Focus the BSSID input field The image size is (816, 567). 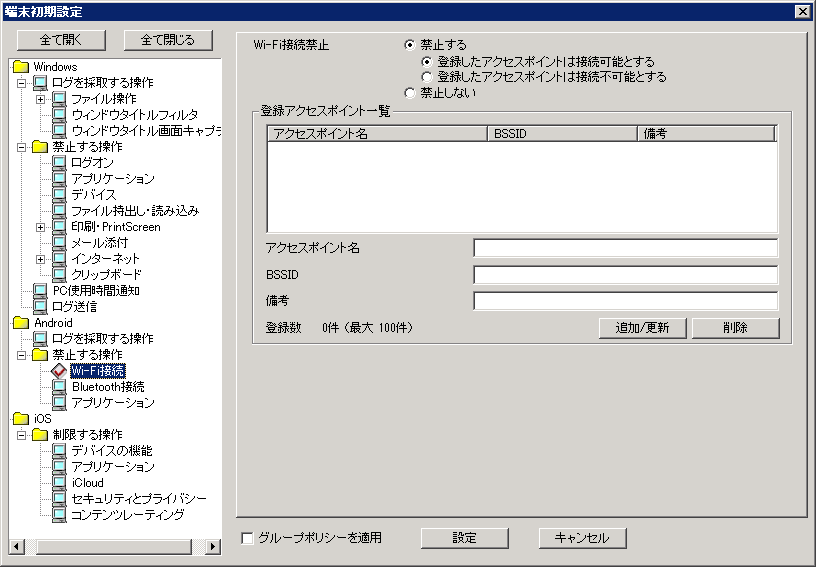pos(626,275)
